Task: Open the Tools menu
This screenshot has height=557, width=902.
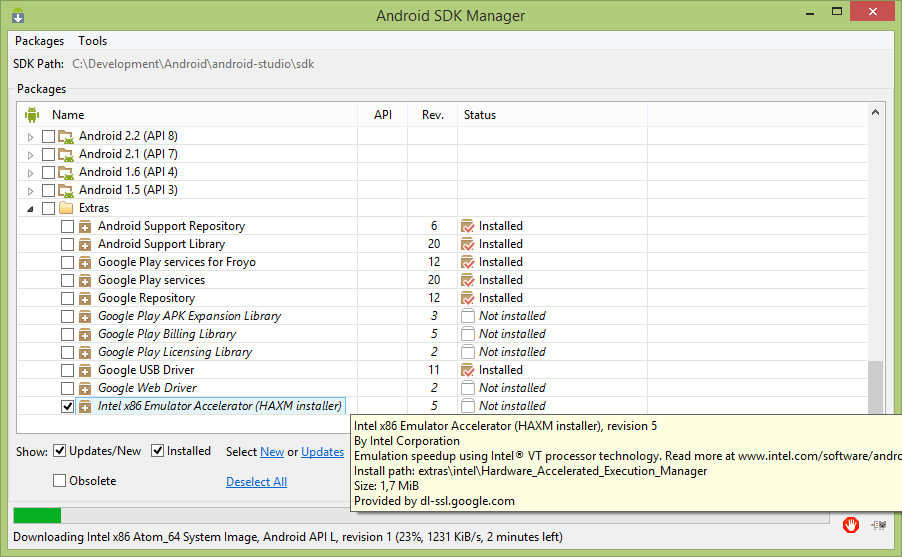Action: point(93,41)
